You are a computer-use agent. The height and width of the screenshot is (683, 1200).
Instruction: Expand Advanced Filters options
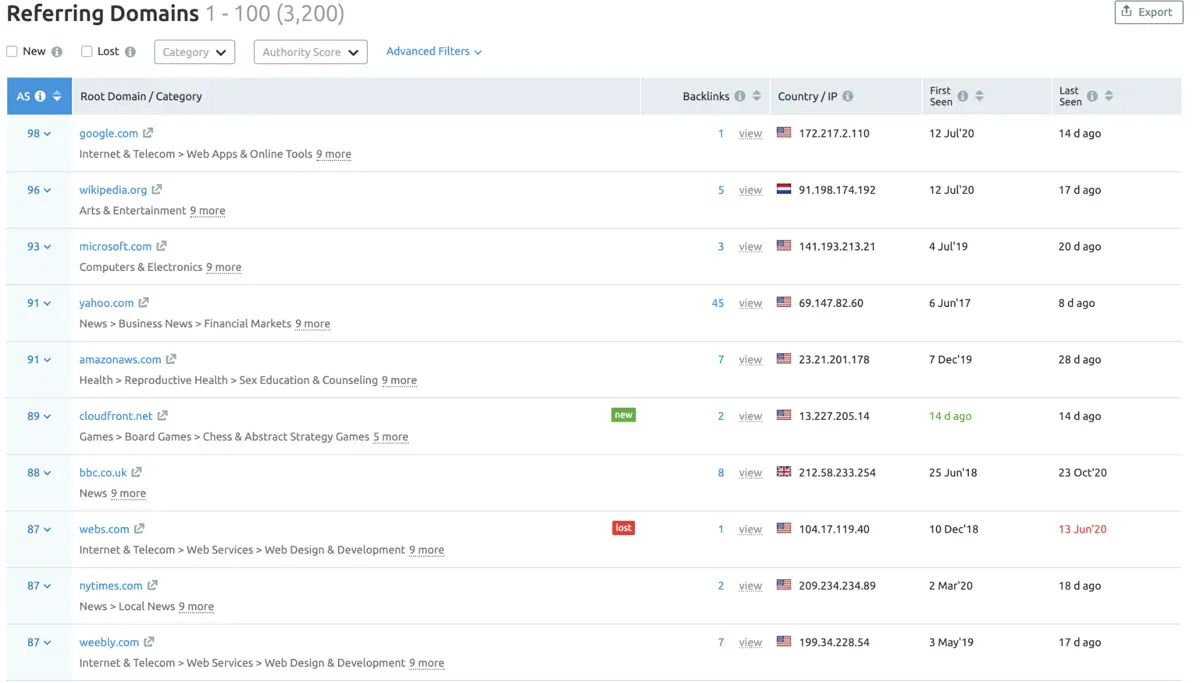[434, 52]
